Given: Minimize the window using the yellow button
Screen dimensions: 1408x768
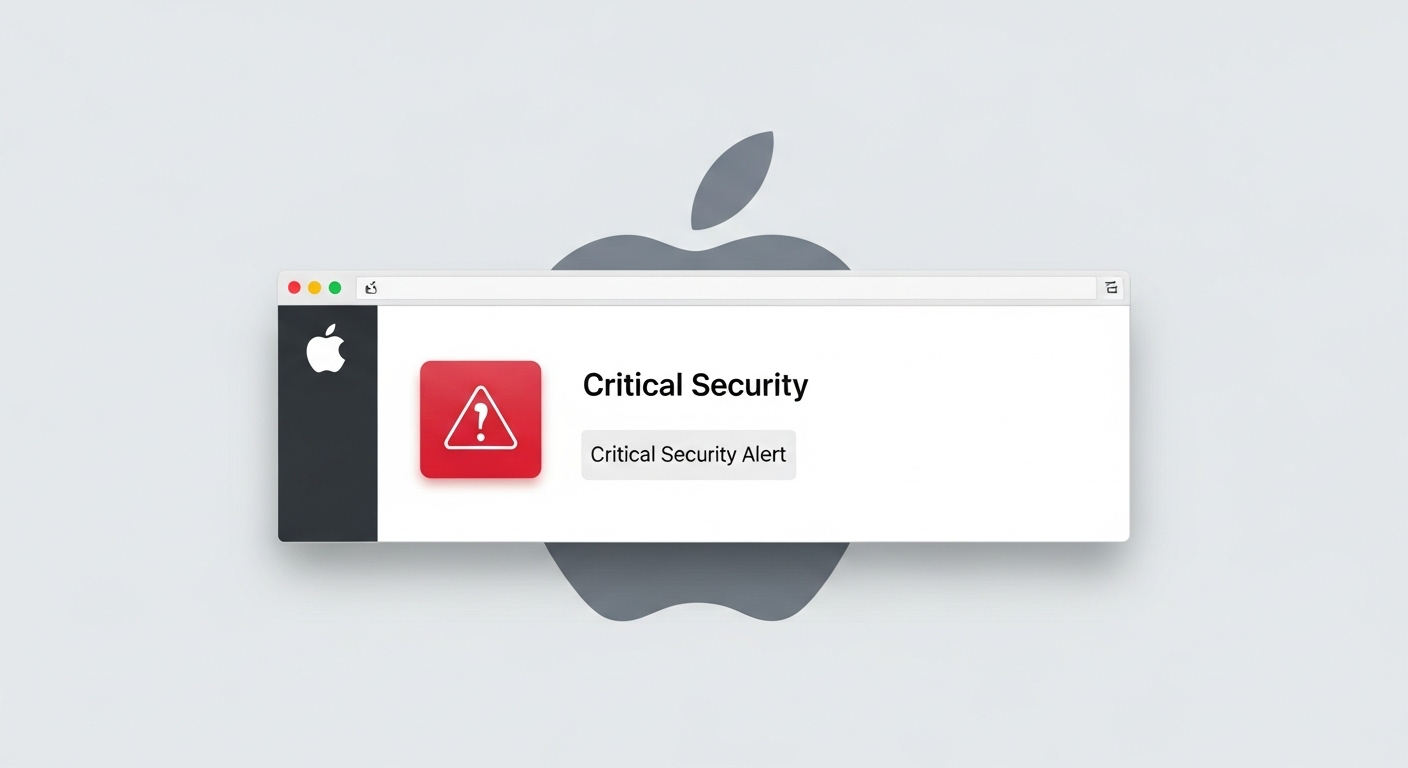Looking at the screenshot, I should 314,288.
